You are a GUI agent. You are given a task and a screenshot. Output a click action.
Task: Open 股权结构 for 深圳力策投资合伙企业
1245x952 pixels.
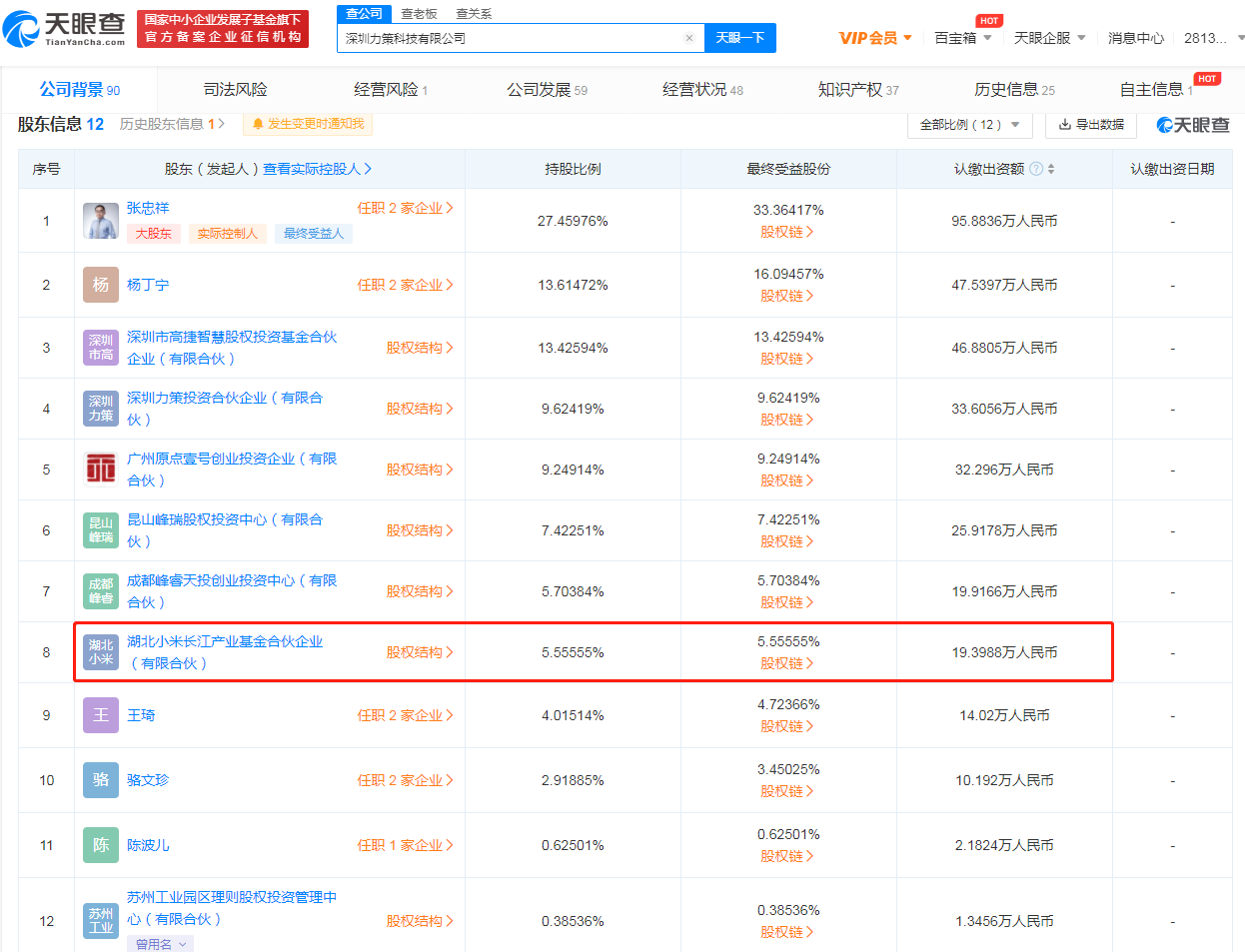click(x=419, y=408)
